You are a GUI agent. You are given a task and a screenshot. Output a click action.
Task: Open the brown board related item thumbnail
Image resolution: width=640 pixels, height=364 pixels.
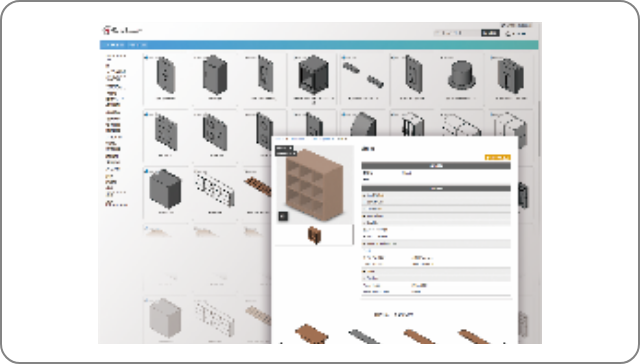(x=312, y=333)
